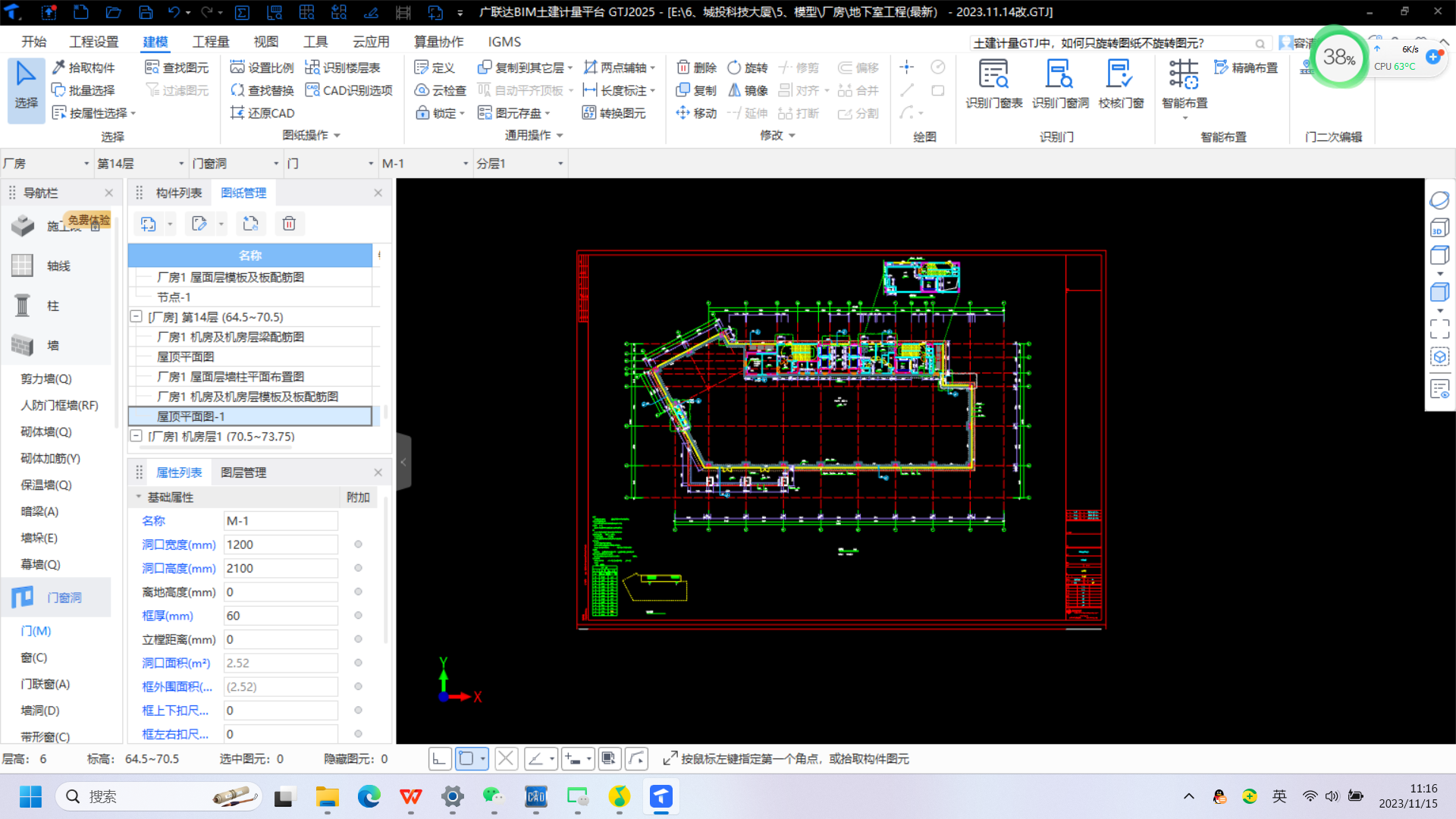Switch to the 构件列表 tab

tap(179, 193)
